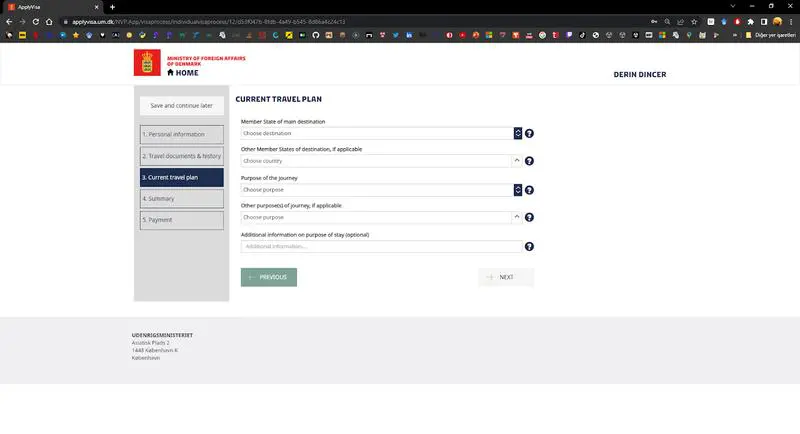Click caret of Other Member States dropdown
The image size is (800, 434).
pyautogui.click(x=517, y=161)
